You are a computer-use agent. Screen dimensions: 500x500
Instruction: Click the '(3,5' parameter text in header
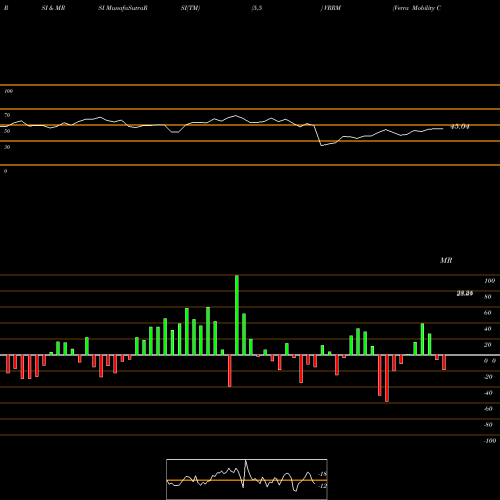coord(257,8)
